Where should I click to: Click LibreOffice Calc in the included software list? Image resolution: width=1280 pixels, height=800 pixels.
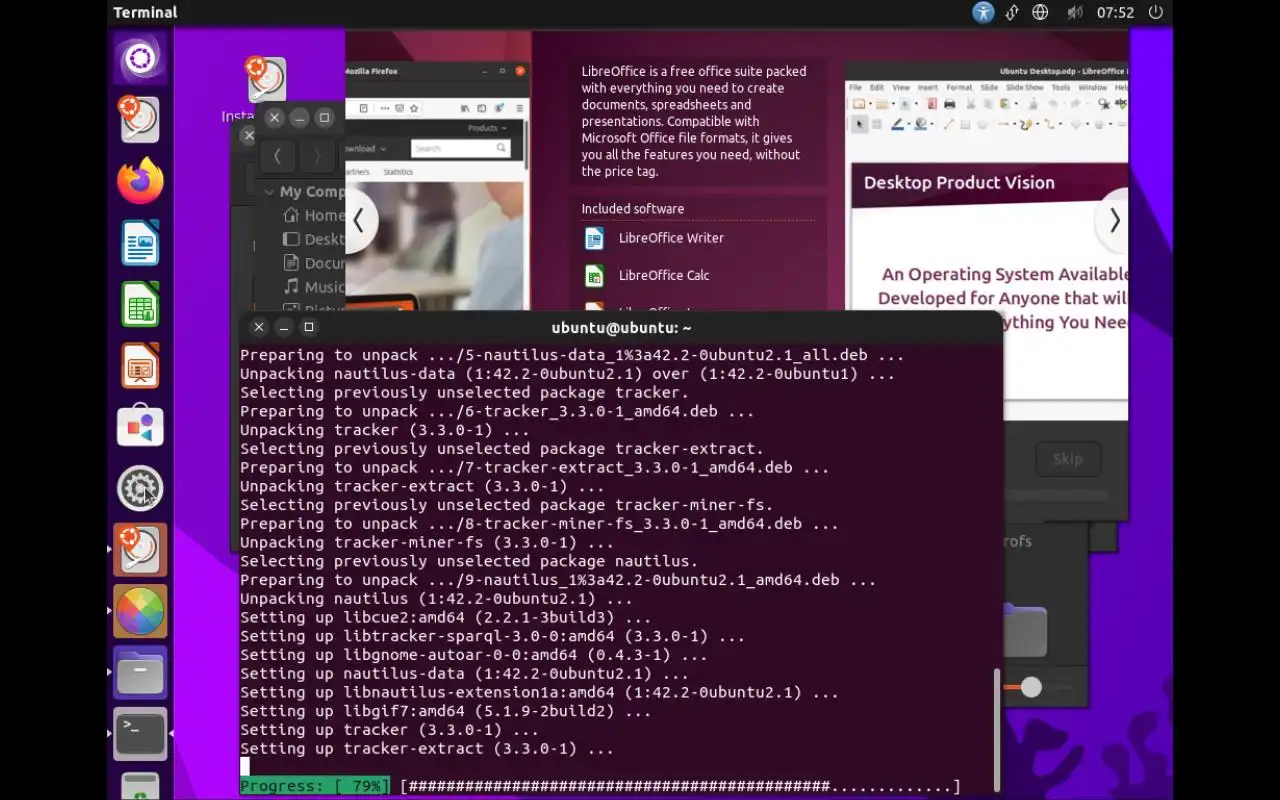(x=647, y=275)
